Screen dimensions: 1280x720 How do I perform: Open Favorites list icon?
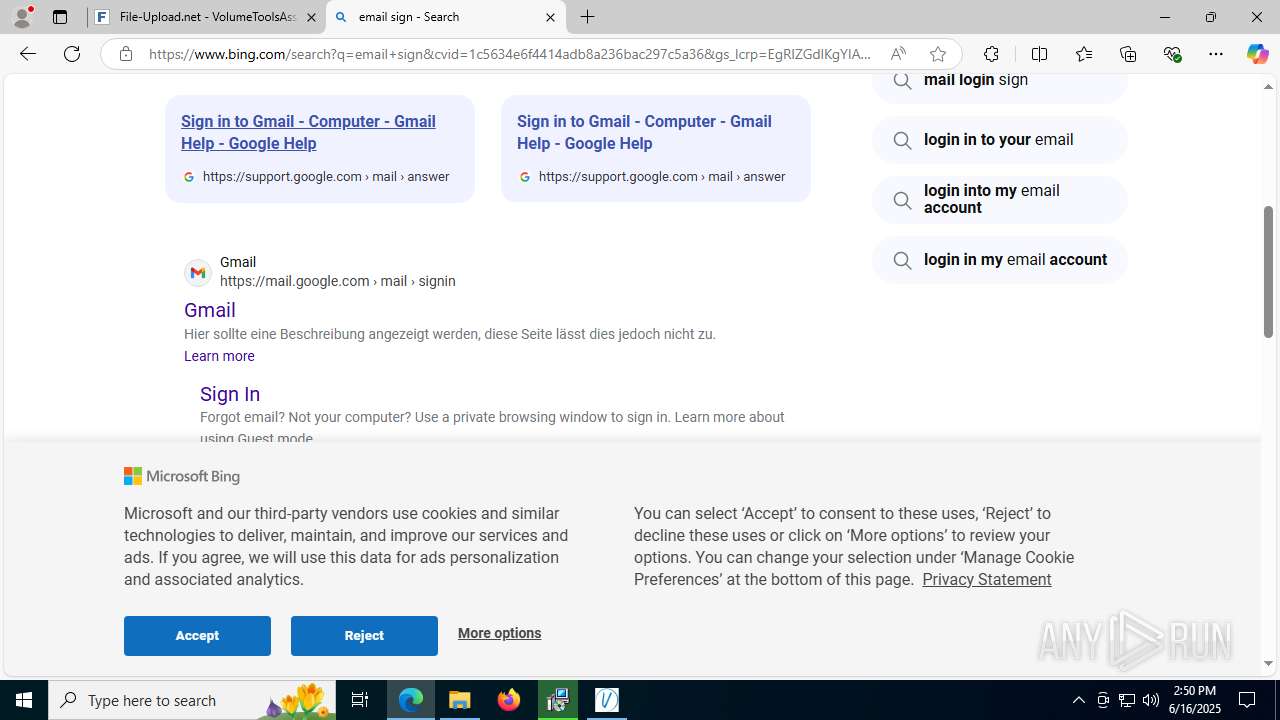[1084, 54]
